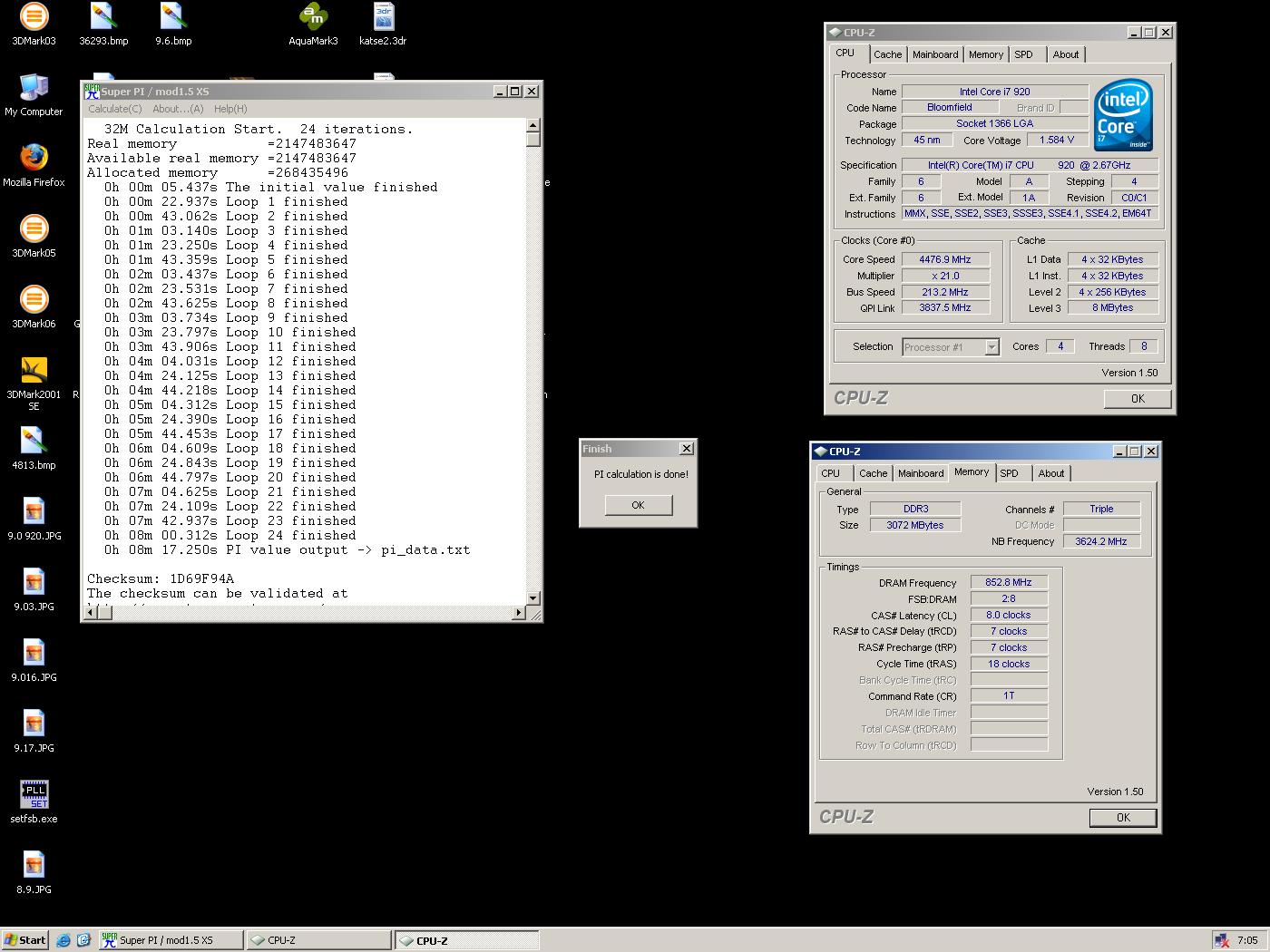Click the Intel Core i7 logo in CPU-Z
This screenshot has width=1270, height=952.
tap(1123, 115)
